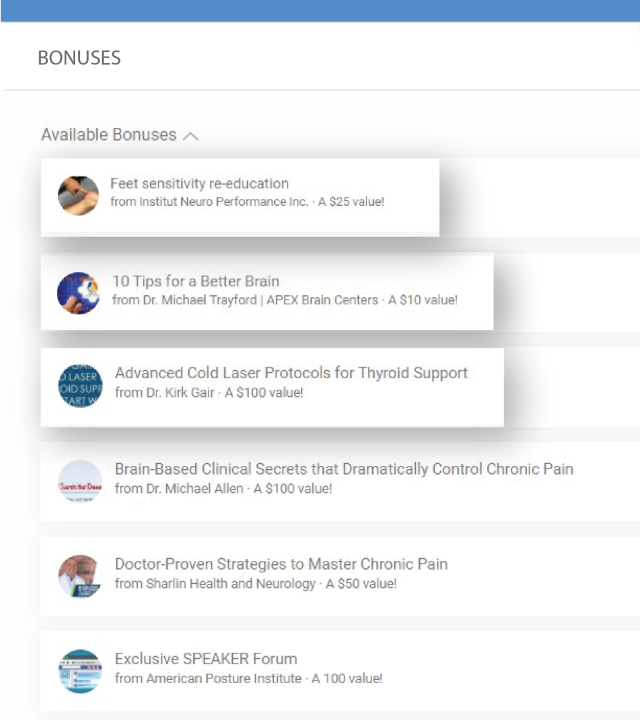640x720 pixels.
Task: Open Brain-Based Clinical Secrets chronic pain bonus
Action: tap(344, 469)
